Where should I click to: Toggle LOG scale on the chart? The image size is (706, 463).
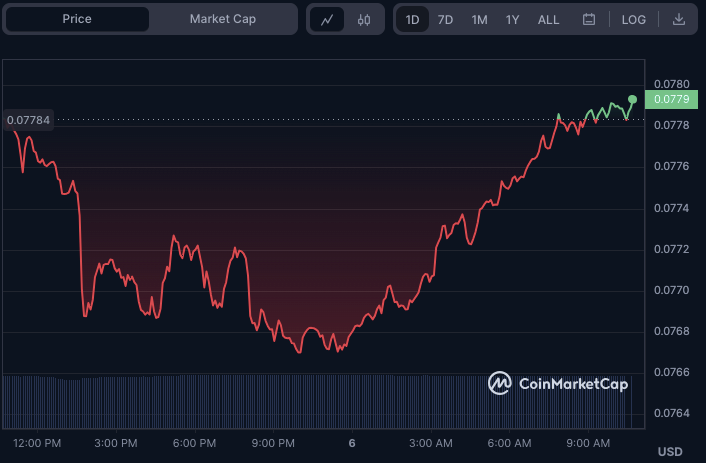(633, 19)
